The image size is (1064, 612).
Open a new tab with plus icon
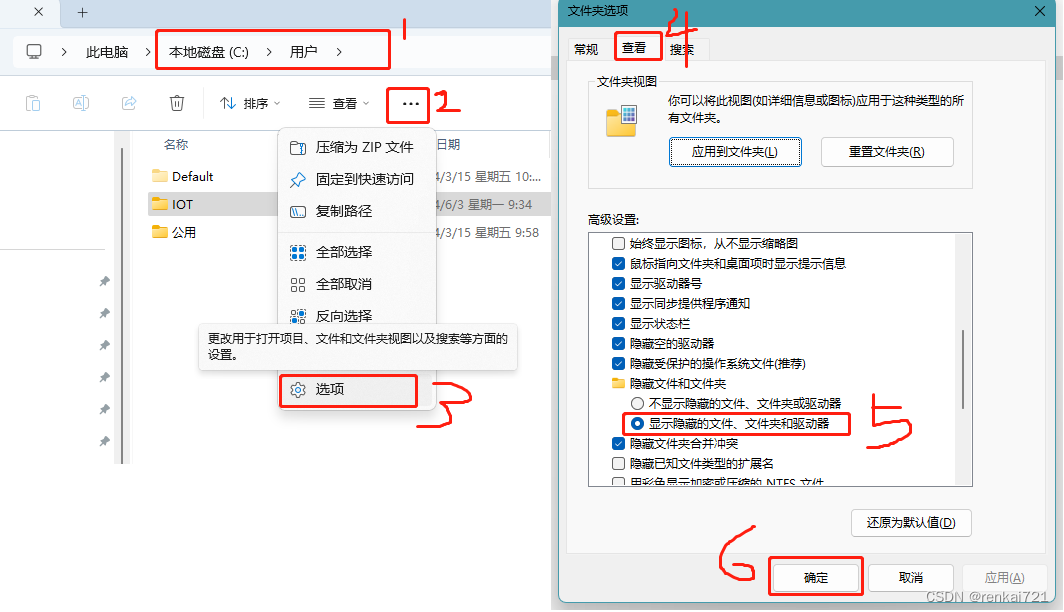point(82,12)
